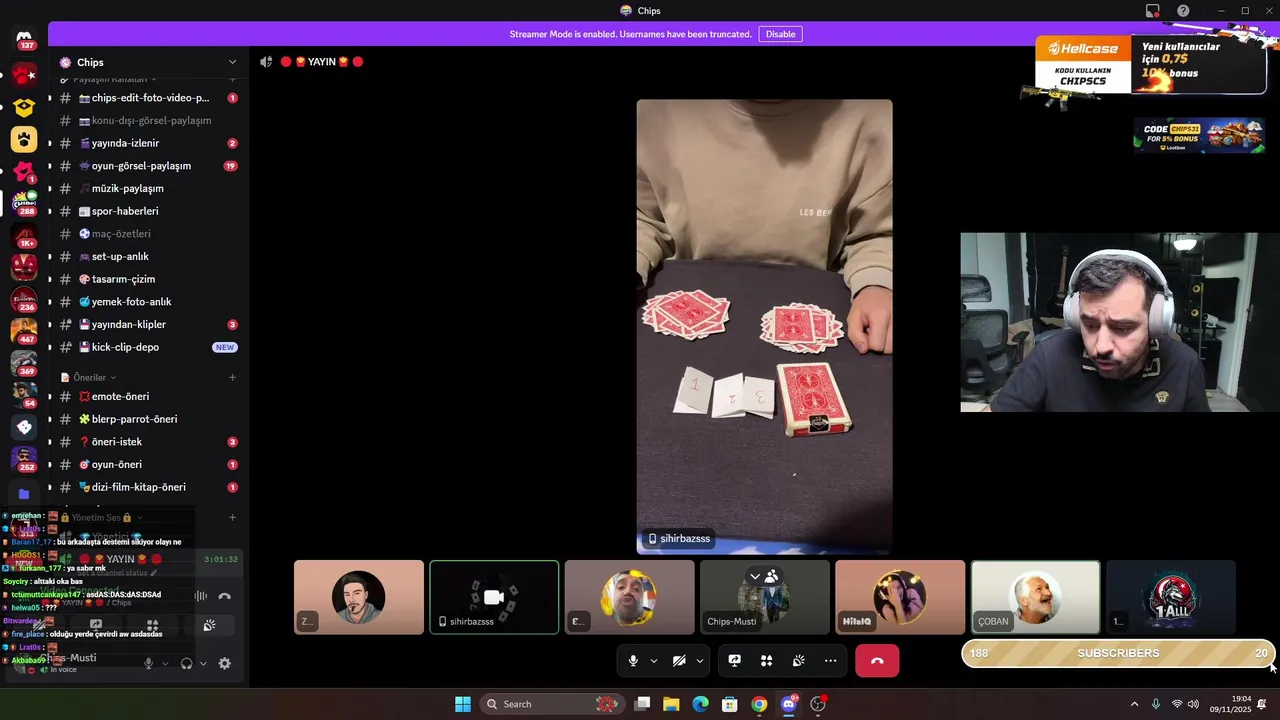
Task: Toggle noise suppression waveform icon
Action: click(201, 596)
